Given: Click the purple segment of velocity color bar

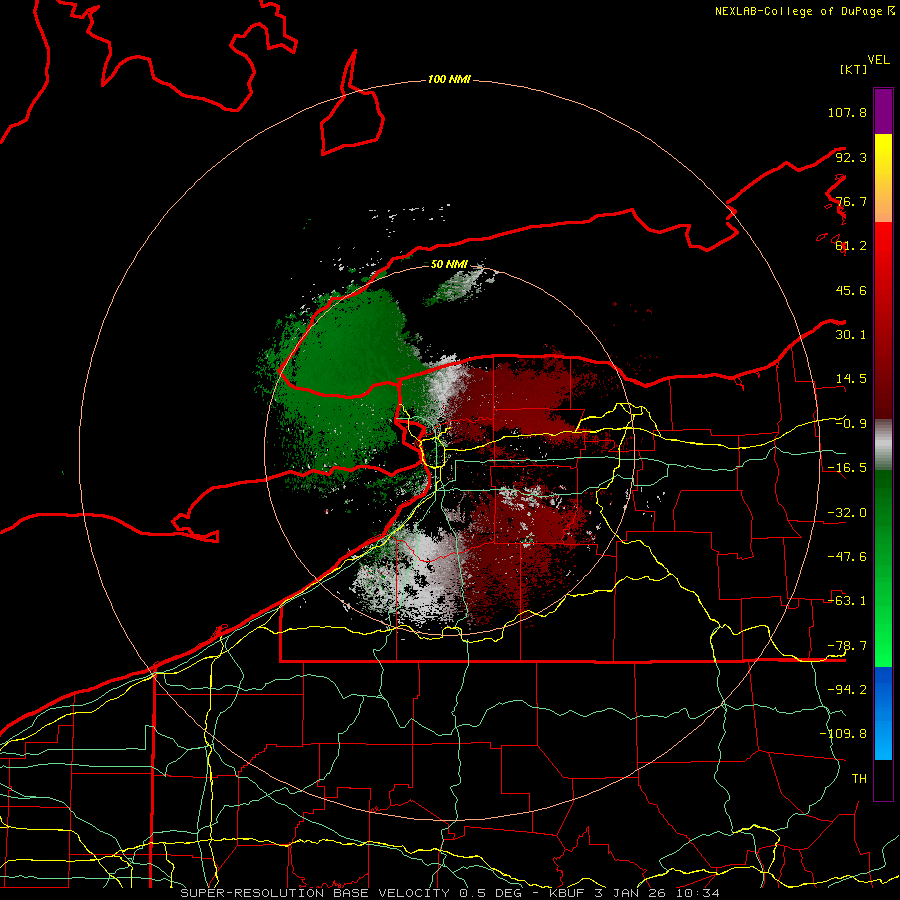Looking at the screenshot, I should click(x=883, y=111).
